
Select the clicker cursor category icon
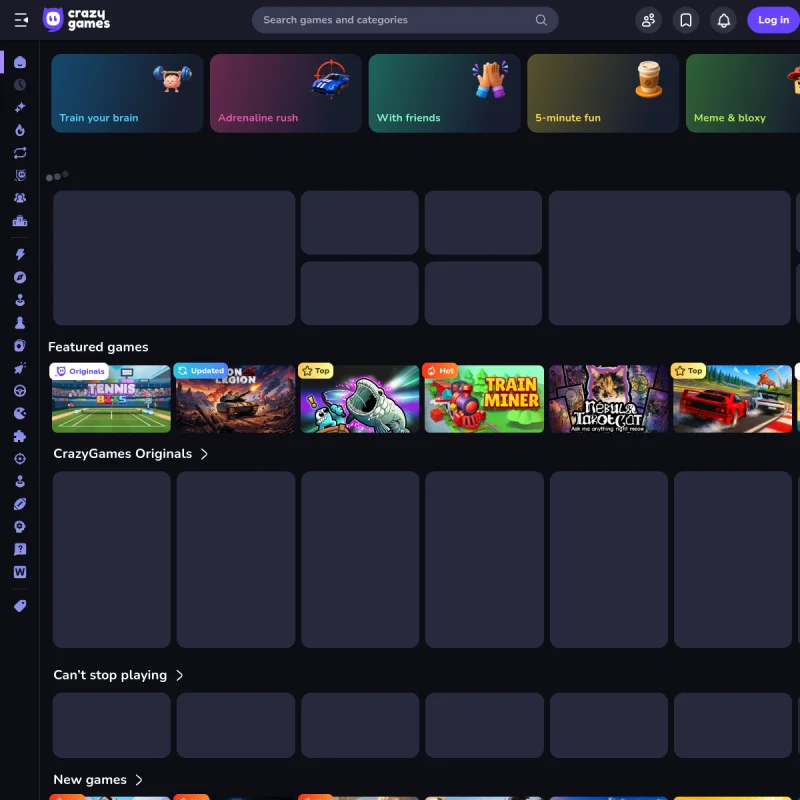[20, 368]
